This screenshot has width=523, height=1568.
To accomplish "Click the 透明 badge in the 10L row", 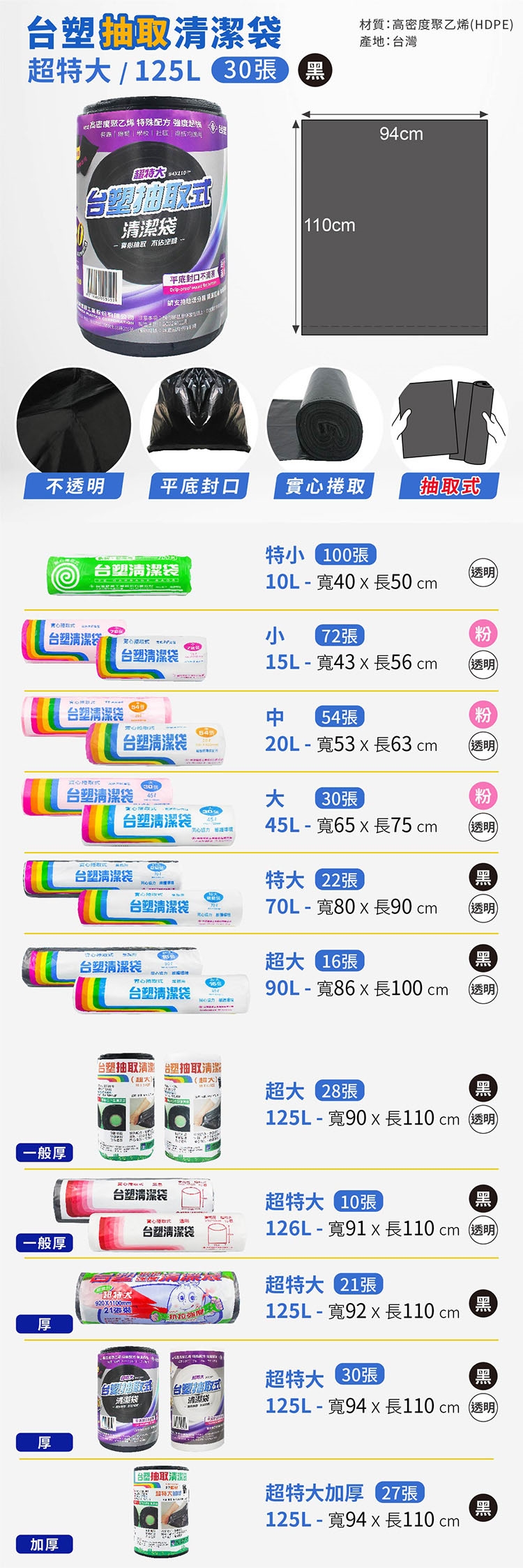I will [483, 572].
